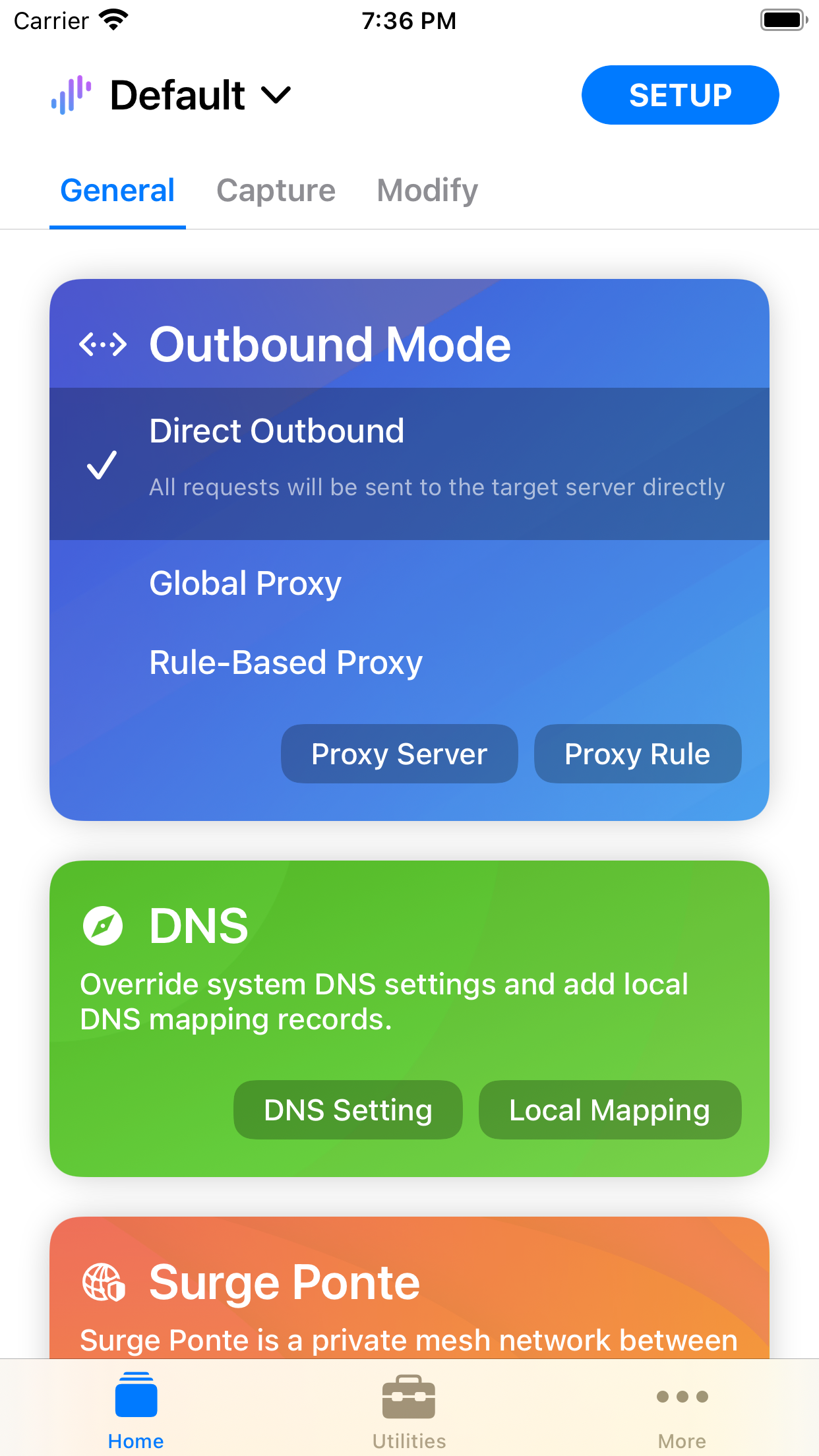
Task: Tap the 'All requests will be sent' description
Action: (x=437, y=487)
